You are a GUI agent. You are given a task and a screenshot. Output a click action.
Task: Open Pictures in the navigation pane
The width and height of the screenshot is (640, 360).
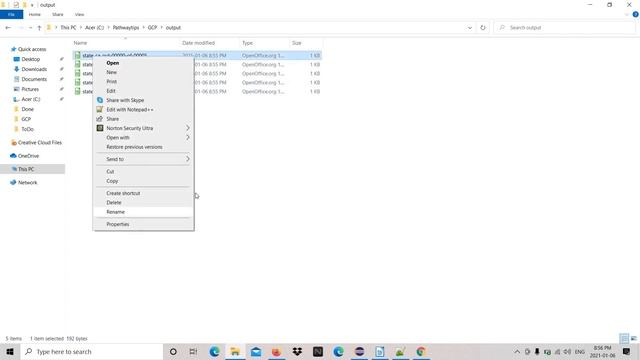coord(30,89)
